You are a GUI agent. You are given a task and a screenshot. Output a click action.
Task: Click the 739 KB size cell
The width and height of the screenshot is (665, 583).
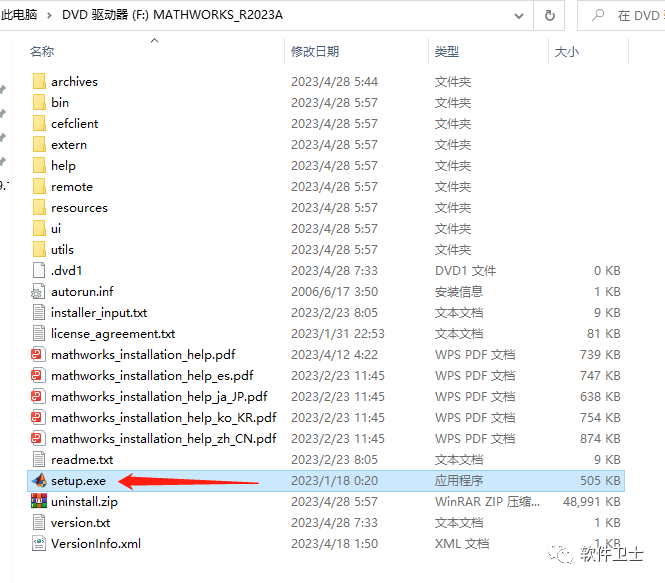pyautogui.click(x=600, y=354)
